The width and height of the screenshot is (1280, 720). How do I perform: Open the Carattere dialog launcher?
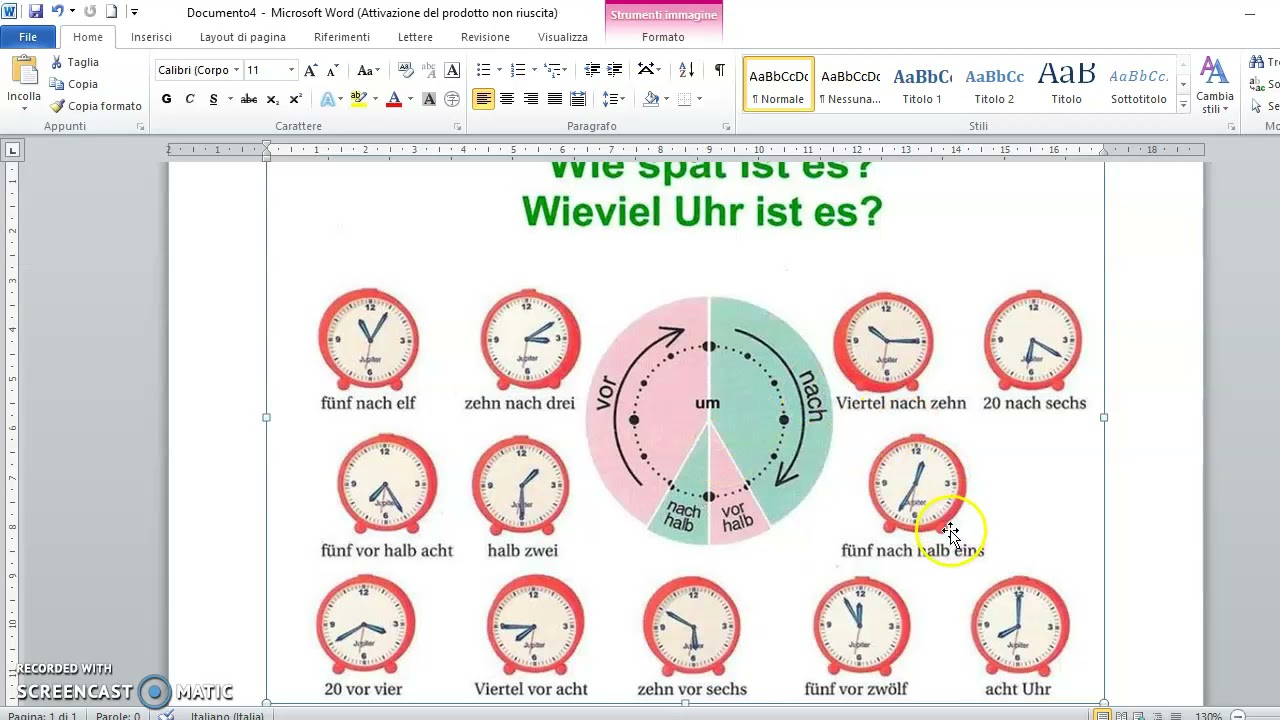(457, 127)
